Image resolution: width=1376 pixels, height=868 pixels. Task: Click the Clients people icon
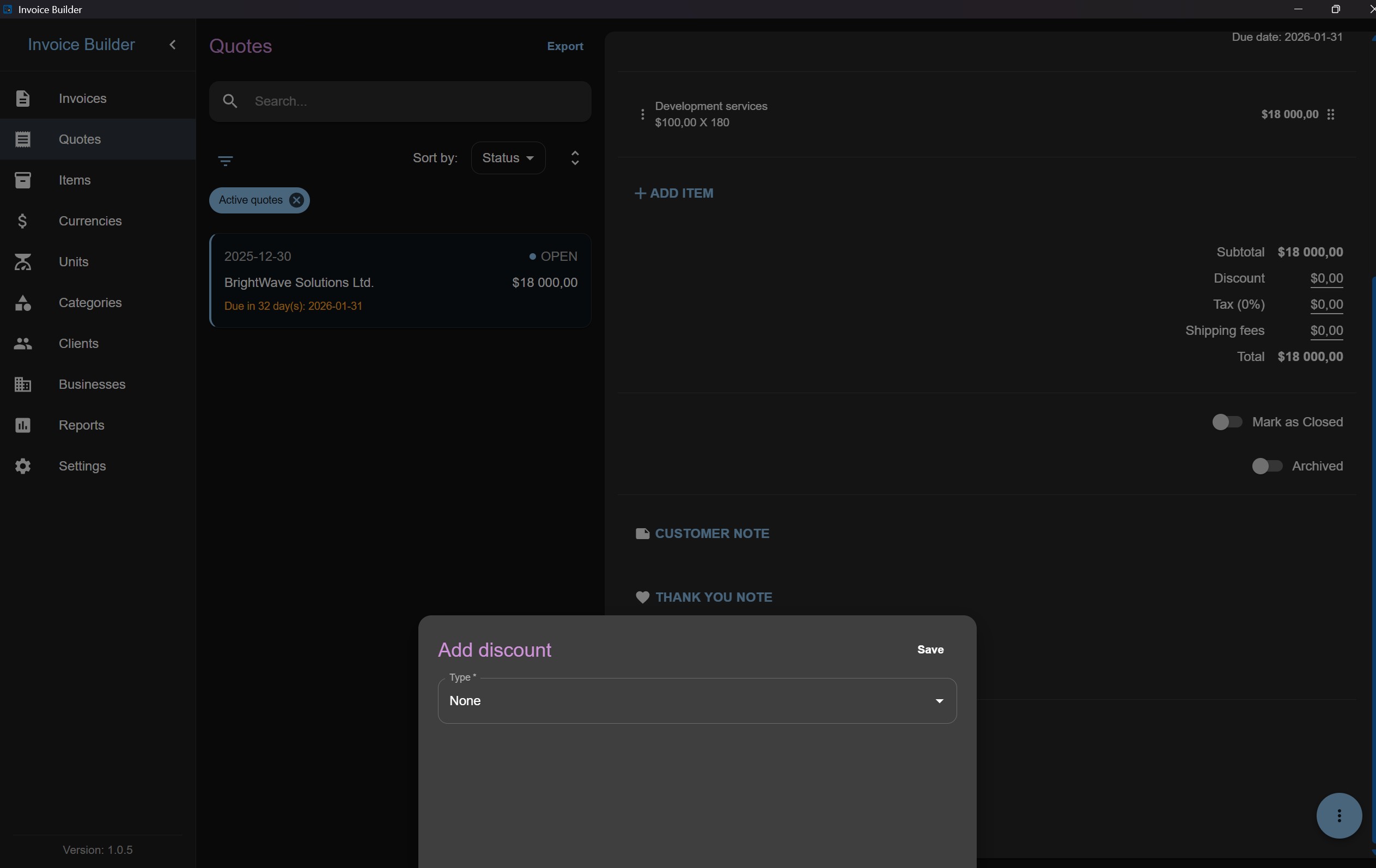click(22, 343)
